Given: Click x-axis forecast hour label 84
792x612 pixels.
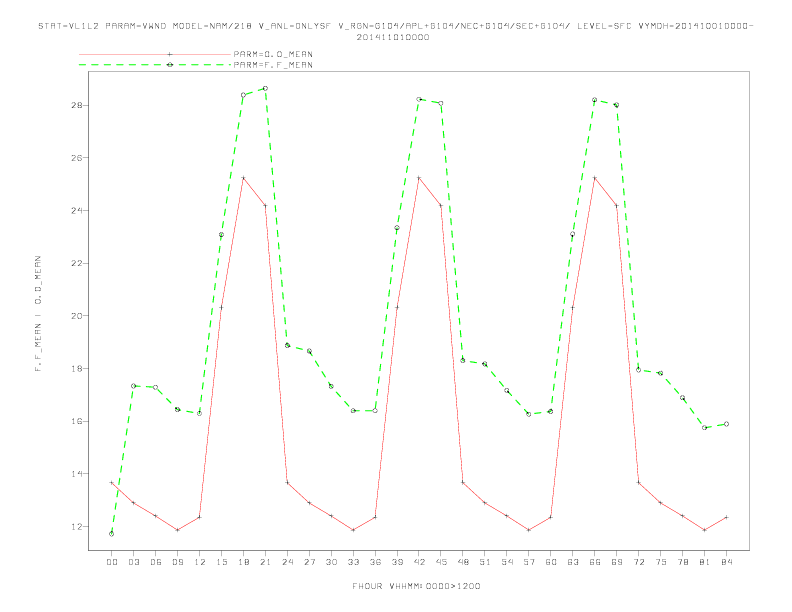Looking at the screenshot, I should [726, 562].
